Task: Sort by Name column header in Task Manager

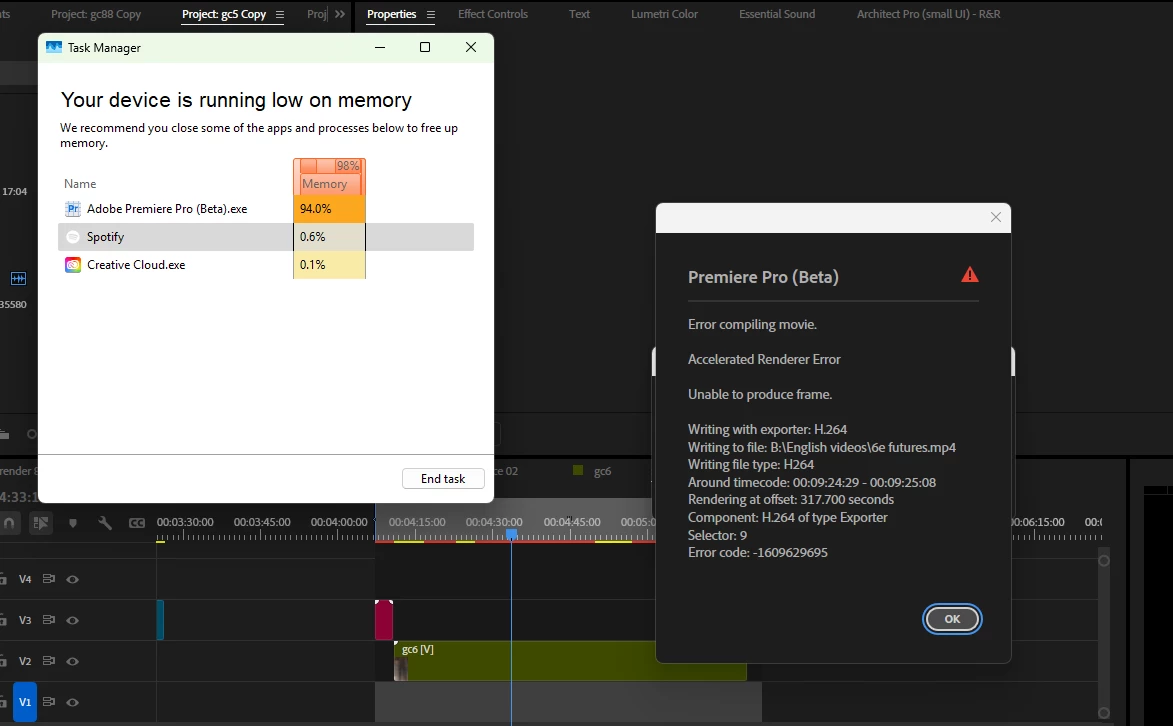Action: click(x=80, y=183)
